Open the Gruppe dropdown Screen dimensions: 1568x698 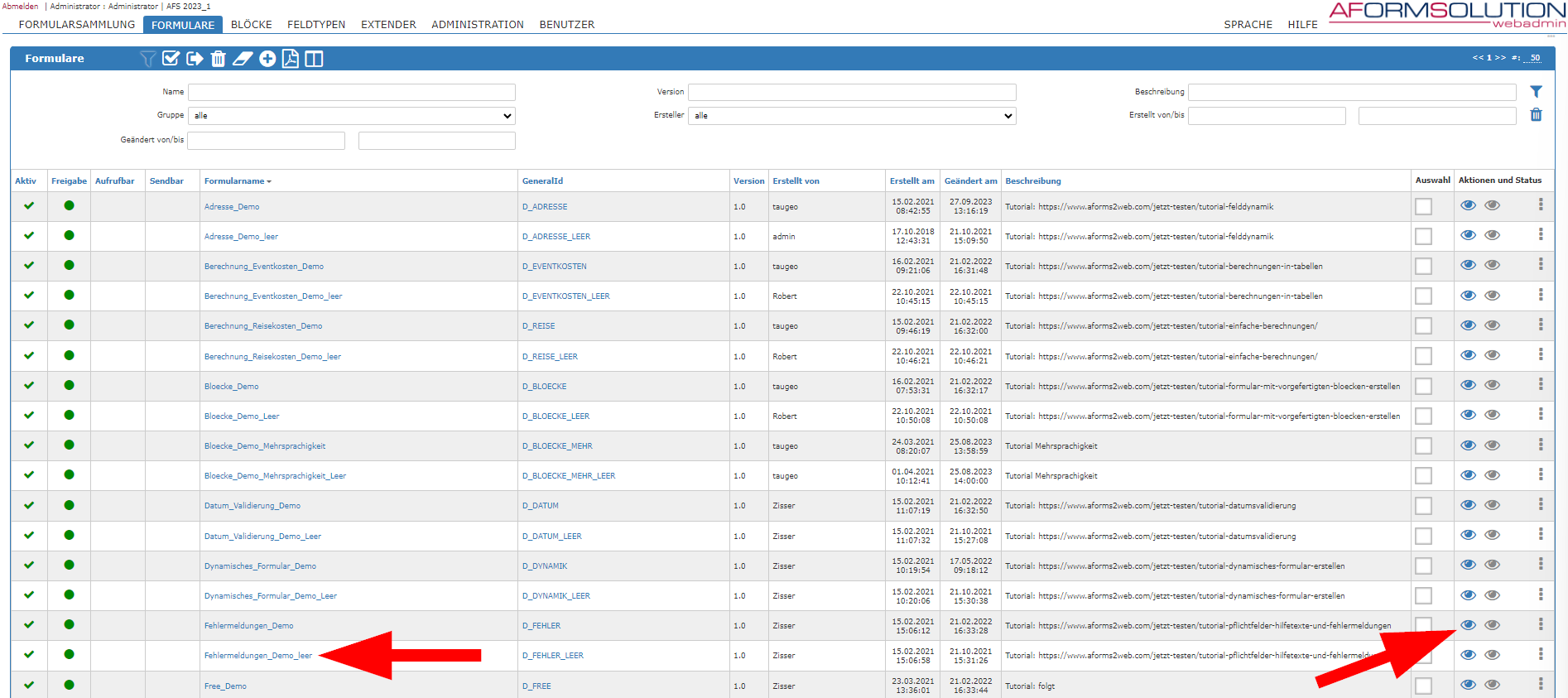[x=351, y=116]
